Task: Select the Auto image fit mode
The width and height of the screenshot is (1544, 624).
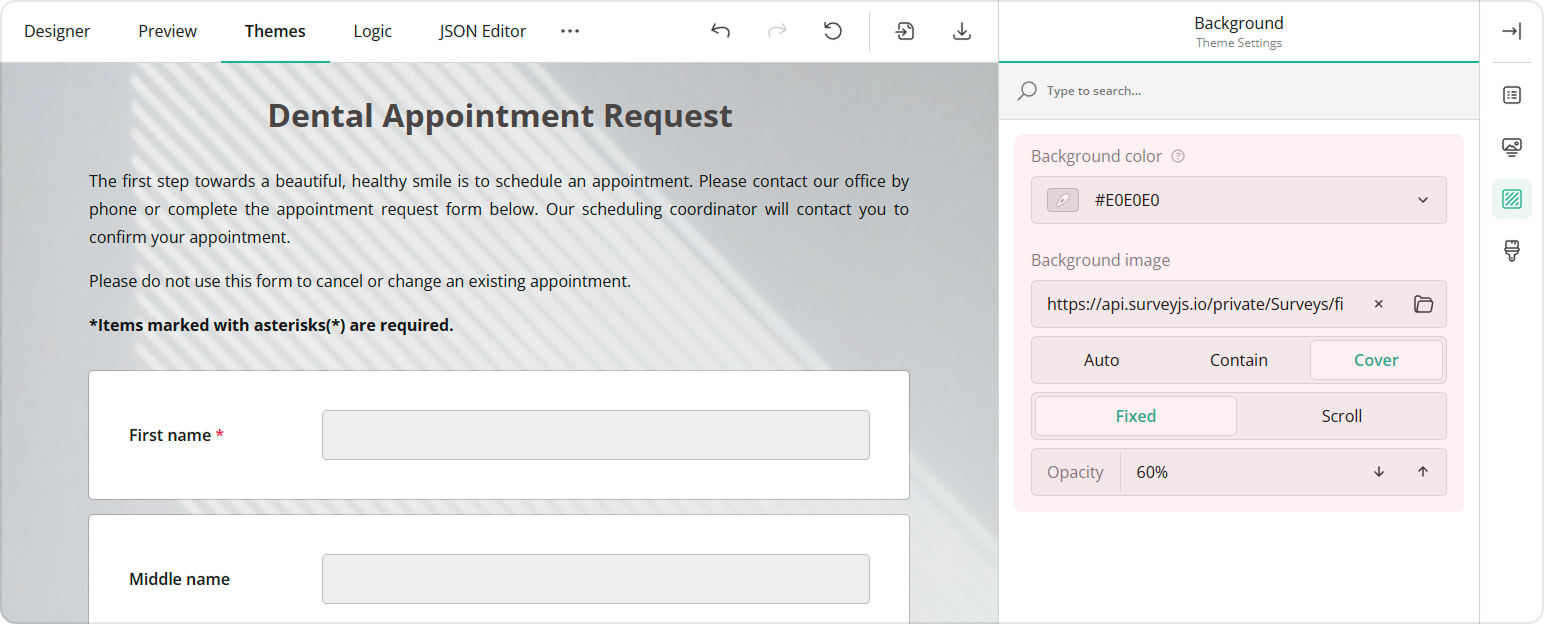Action: [1101, 359]
